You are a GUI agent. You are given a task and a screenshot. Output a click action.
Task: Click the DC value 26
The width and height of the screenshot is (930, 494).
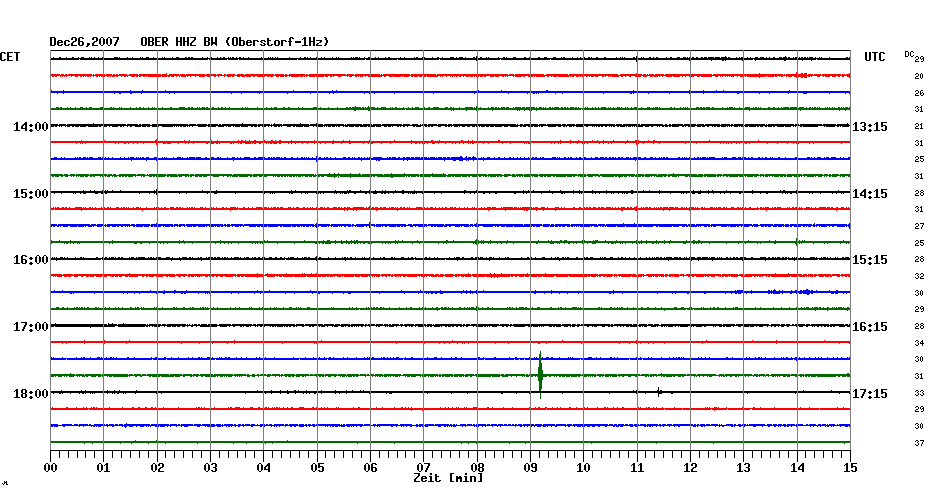click(x=919, y=93)
